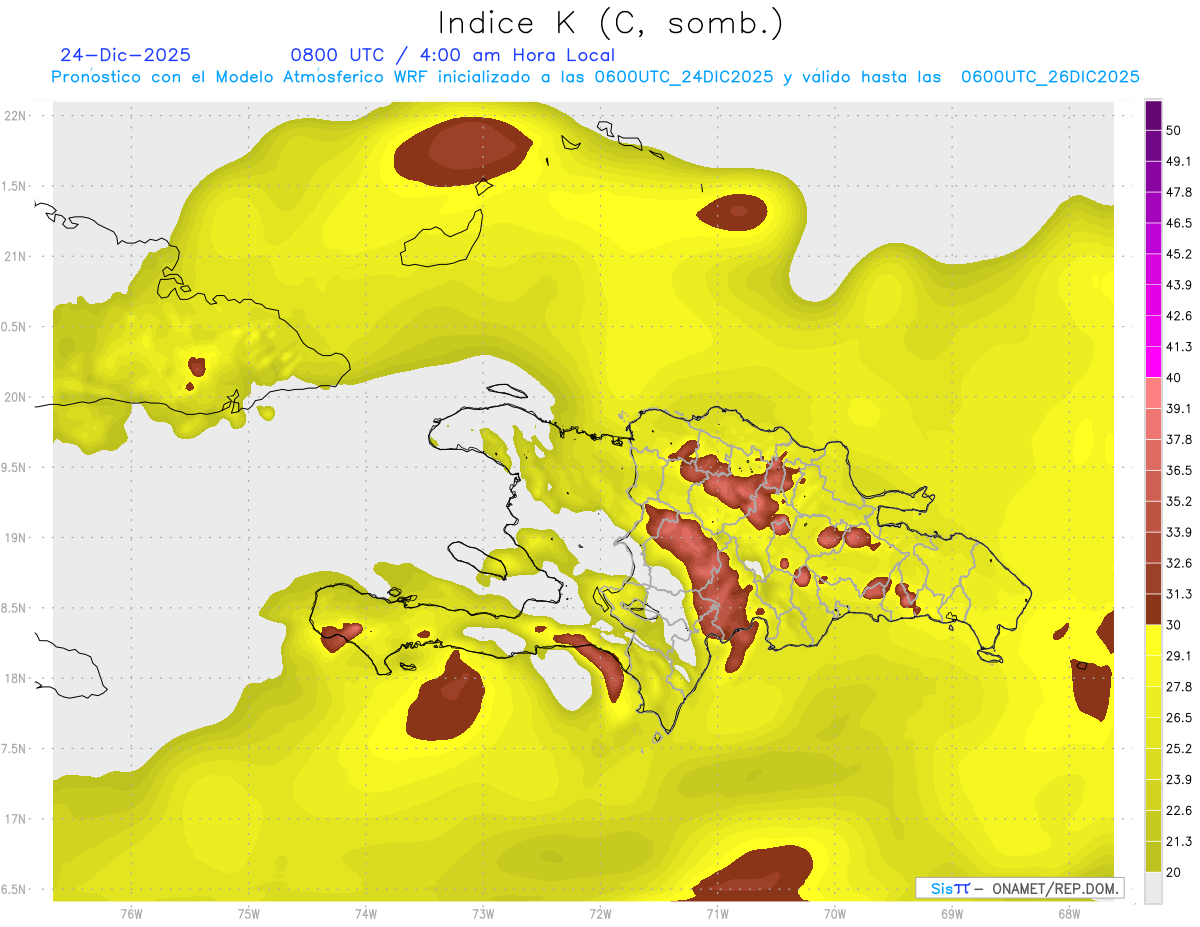Click the longitude label "73W"
1200x927 pixels.
(483, 913)
